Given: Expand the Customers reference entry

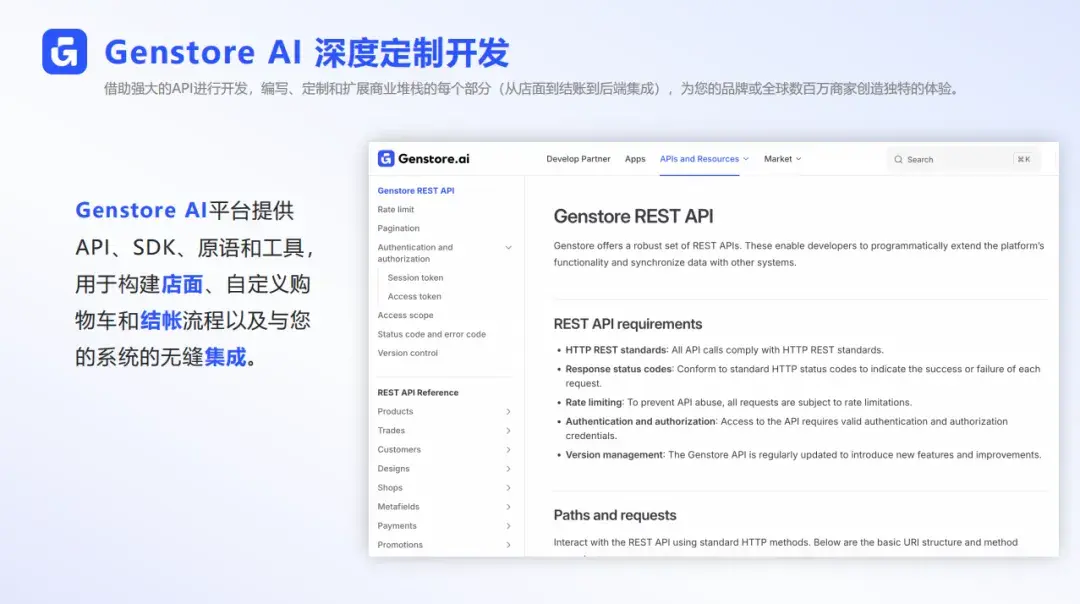Looking at the screenshot, I should point(510,449).
